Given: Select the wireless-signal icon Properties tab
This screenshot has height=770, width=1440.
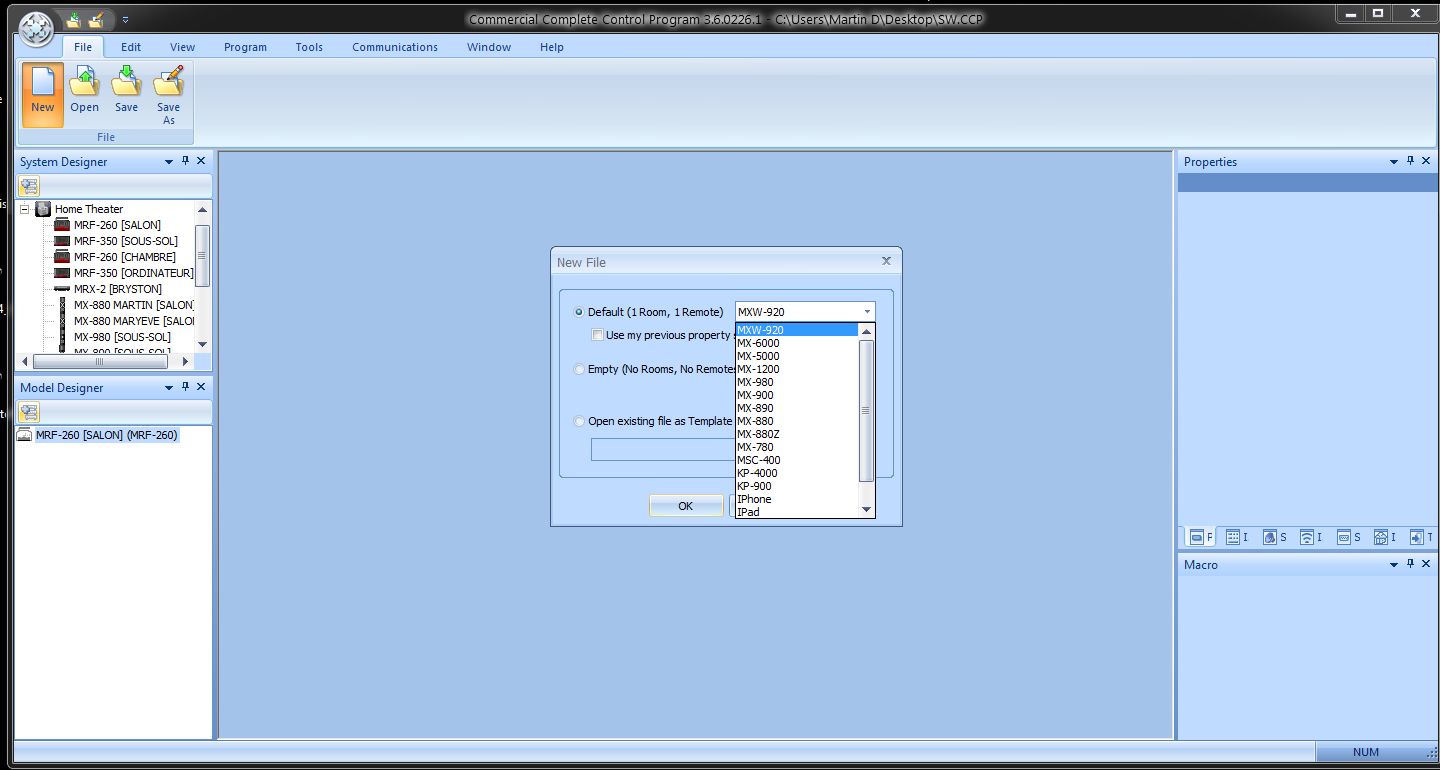Looking at the screenshot, I should [x=1311, y=537].
